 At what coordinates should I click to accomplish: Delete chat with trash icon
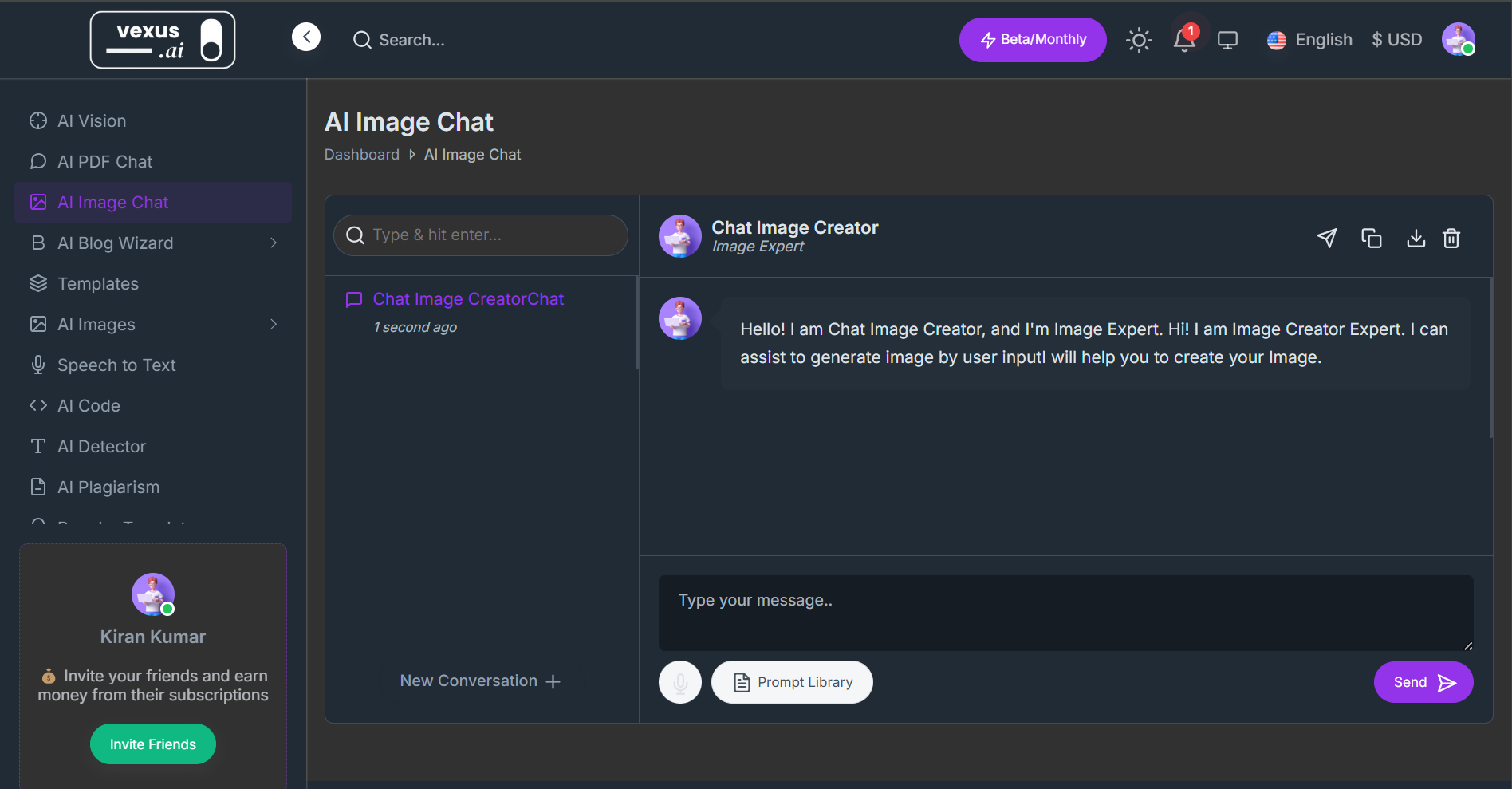coord(1451,238)
